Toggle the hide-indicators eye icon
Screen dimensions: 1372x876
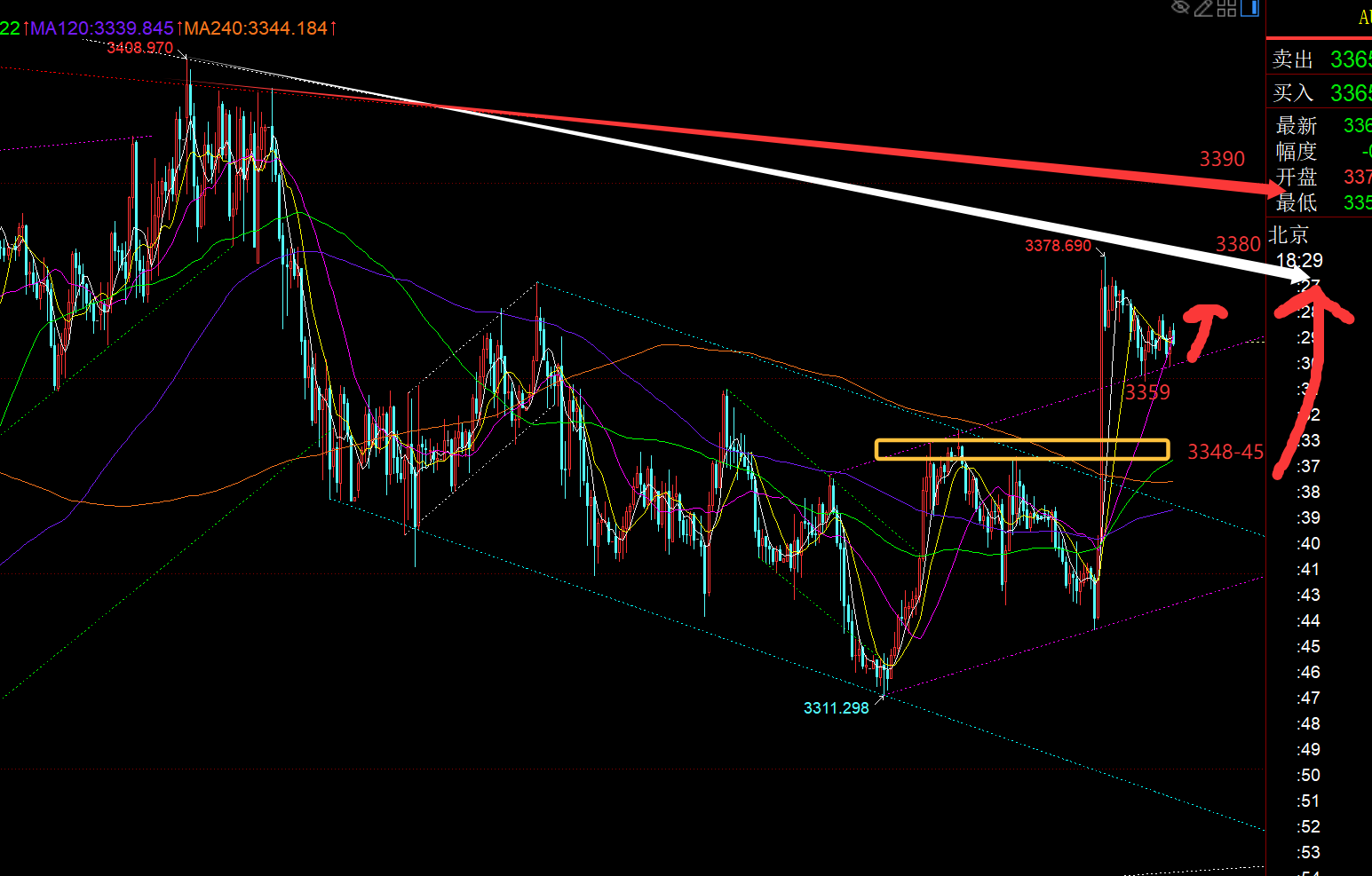1180,8
